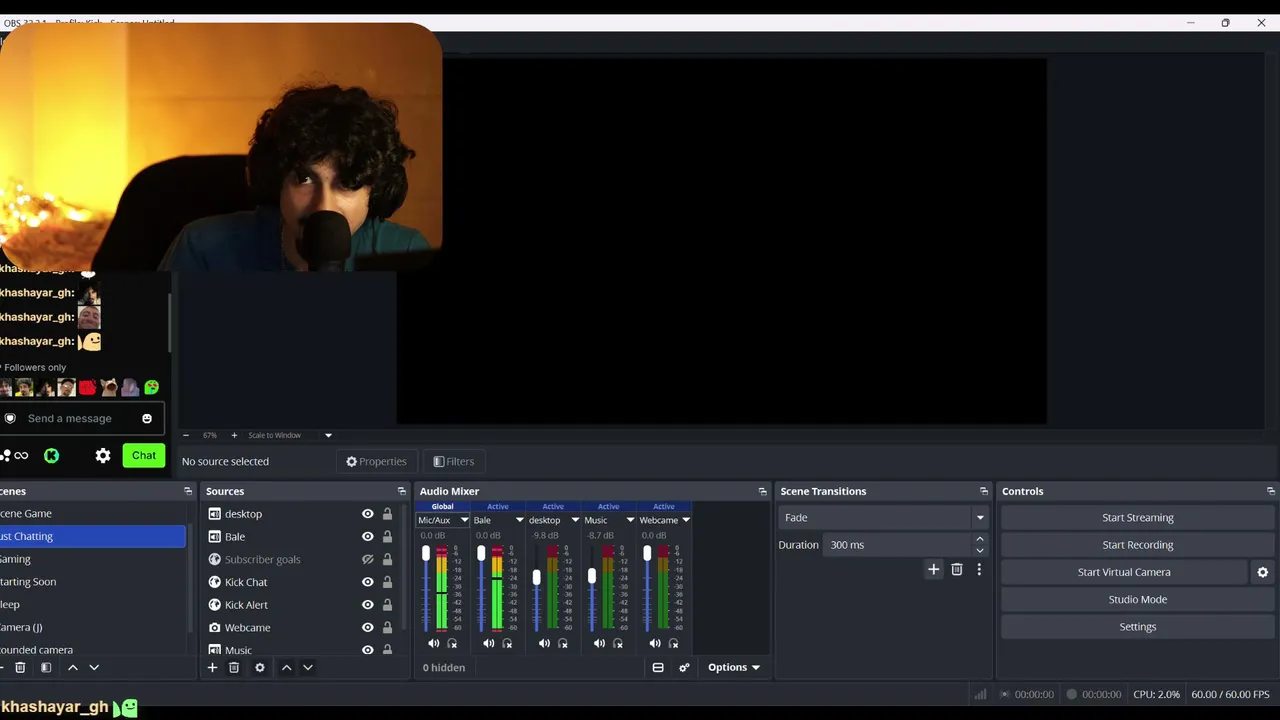1280x720 pixels.
Task: Click the Music volume slider handle
Action: coord(592,576)
